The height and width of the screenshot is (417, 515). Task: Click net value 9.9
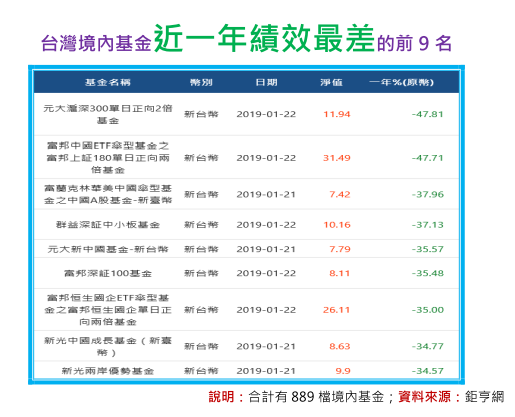[343, 371]
